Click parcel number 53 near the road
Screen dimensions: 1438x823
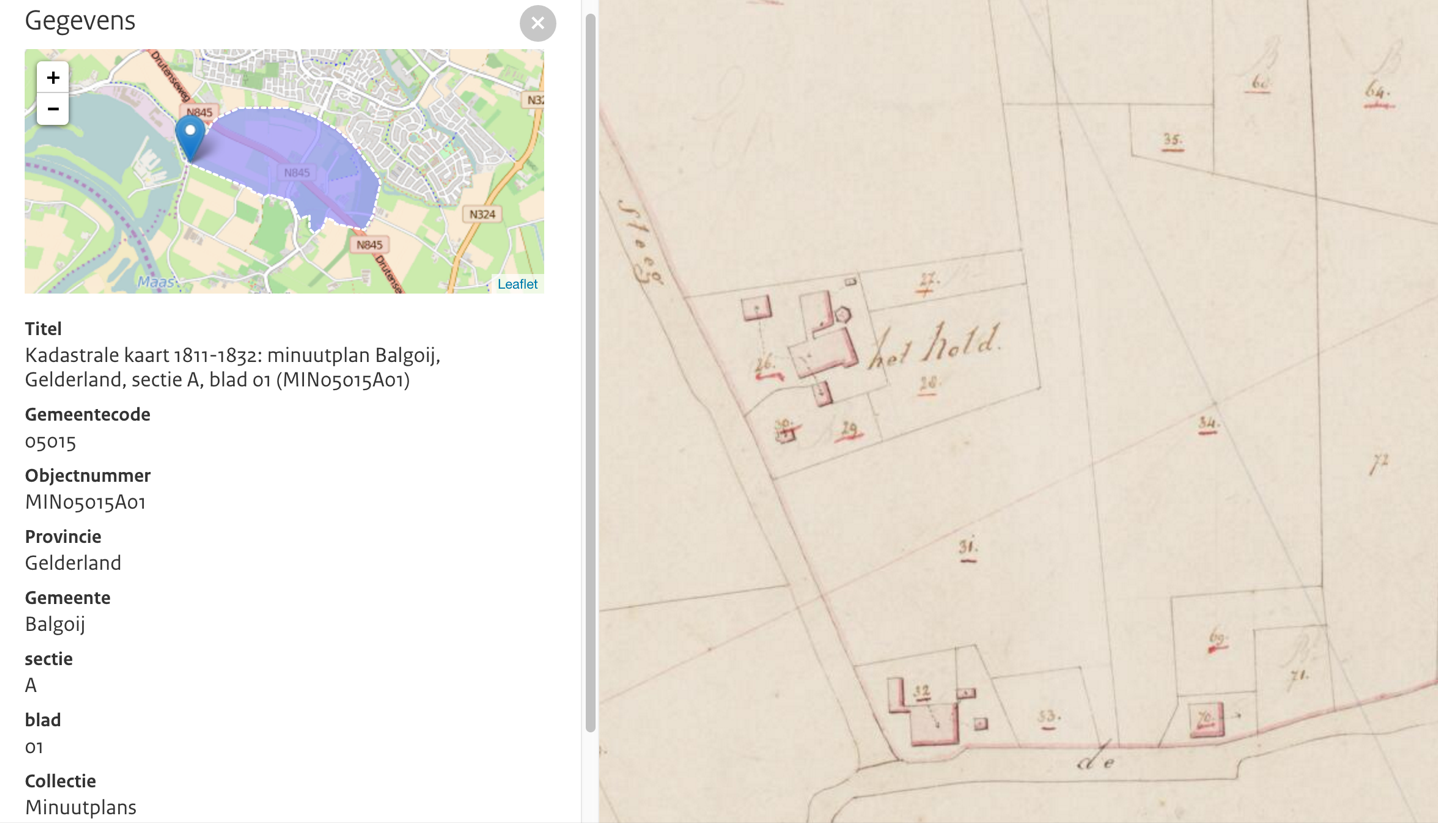point(1047,717)
